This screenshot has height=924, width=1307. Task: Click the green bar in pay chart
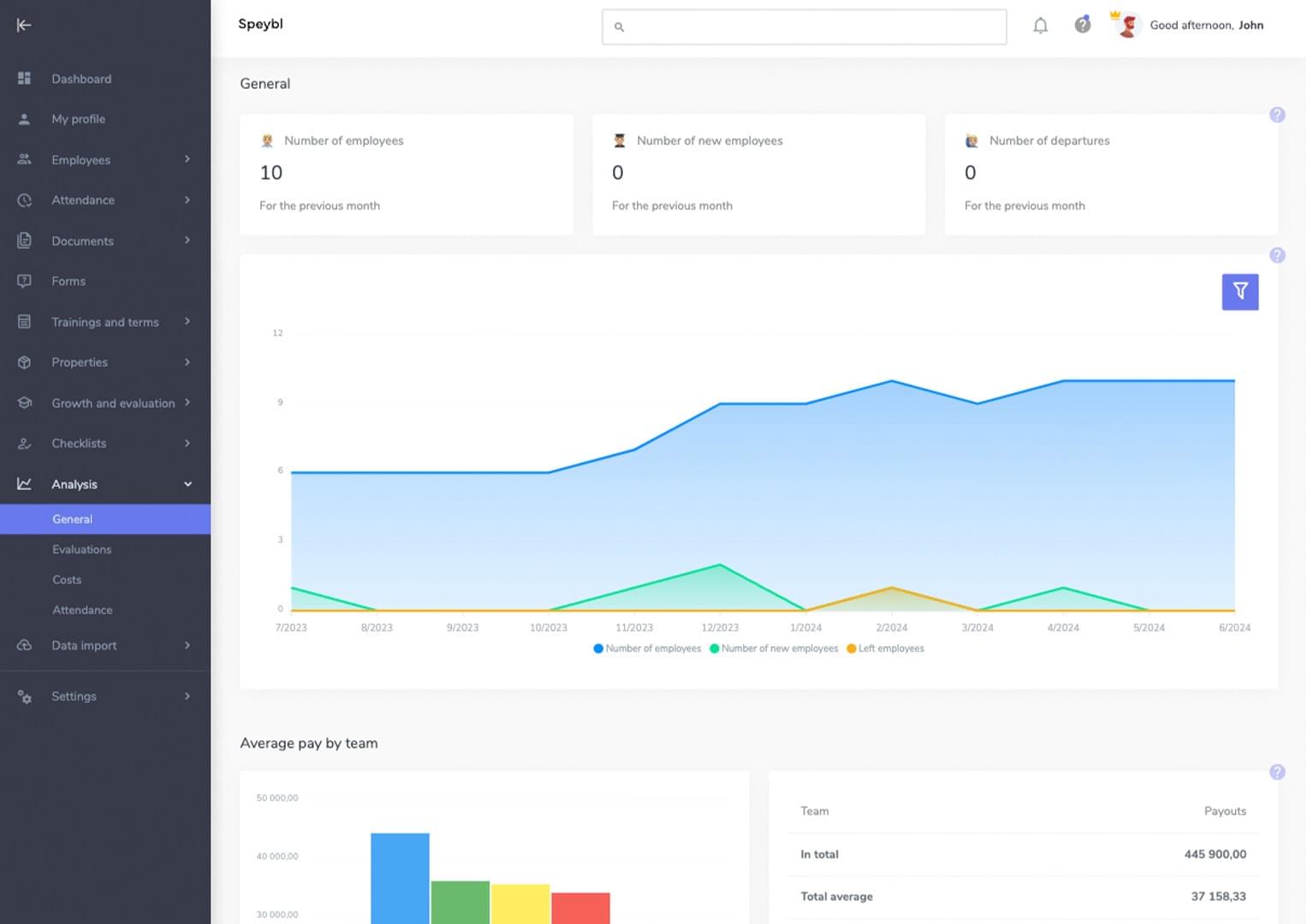(460, 902)
